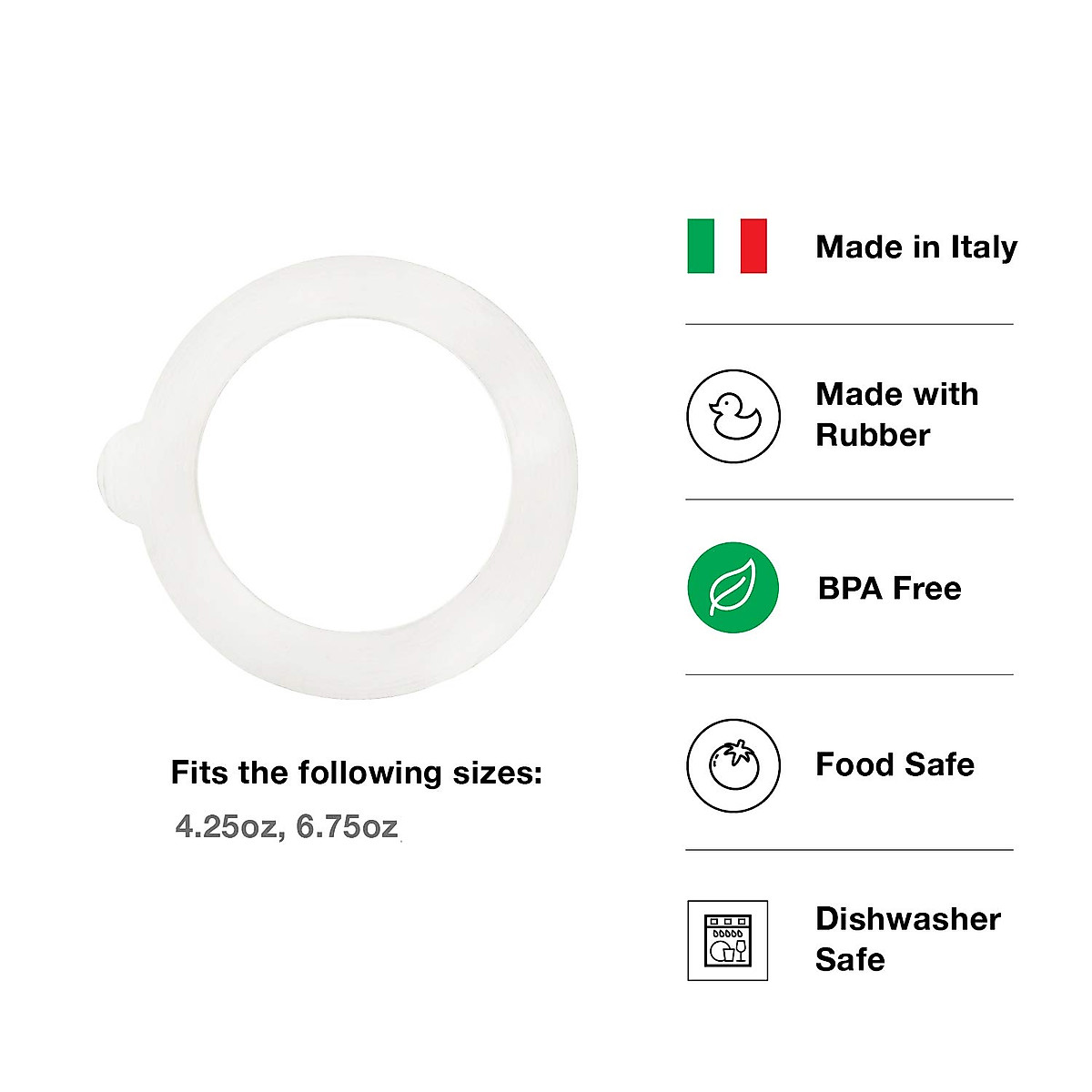Click the green stripe of the flag
This screenshot has width=1092, height=1092.
pyautogui.click(x=701, y=246)
